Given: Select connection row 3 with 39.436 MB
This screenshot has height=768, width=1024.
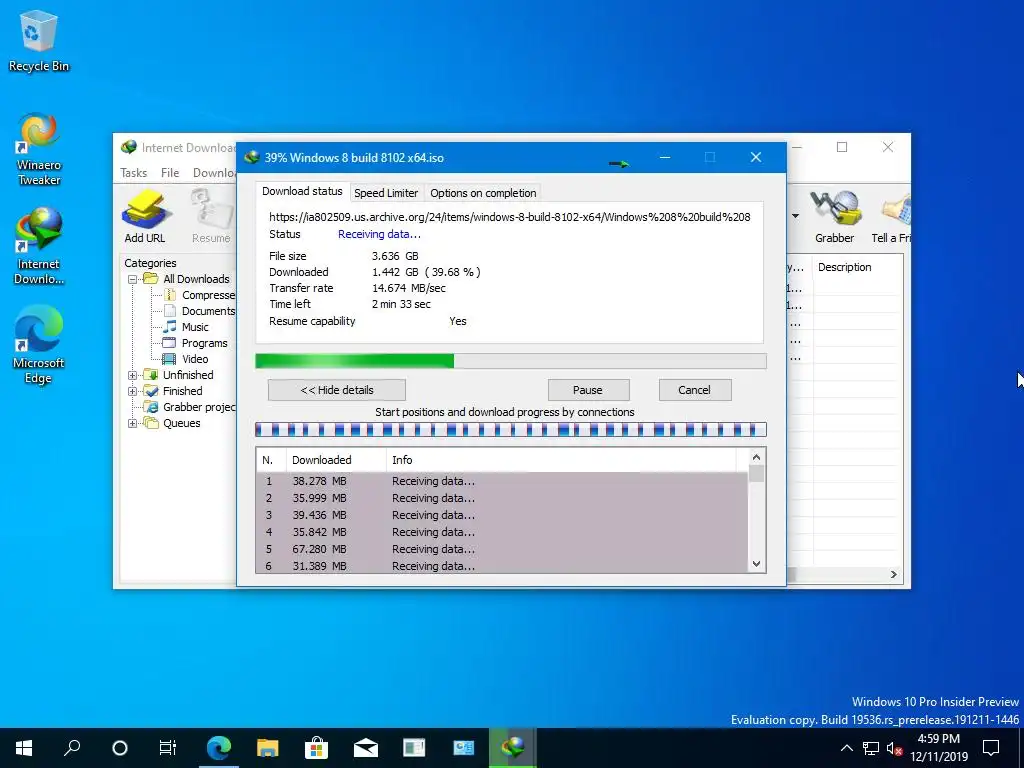Looking at the screenshot, I should click(502, 515).
